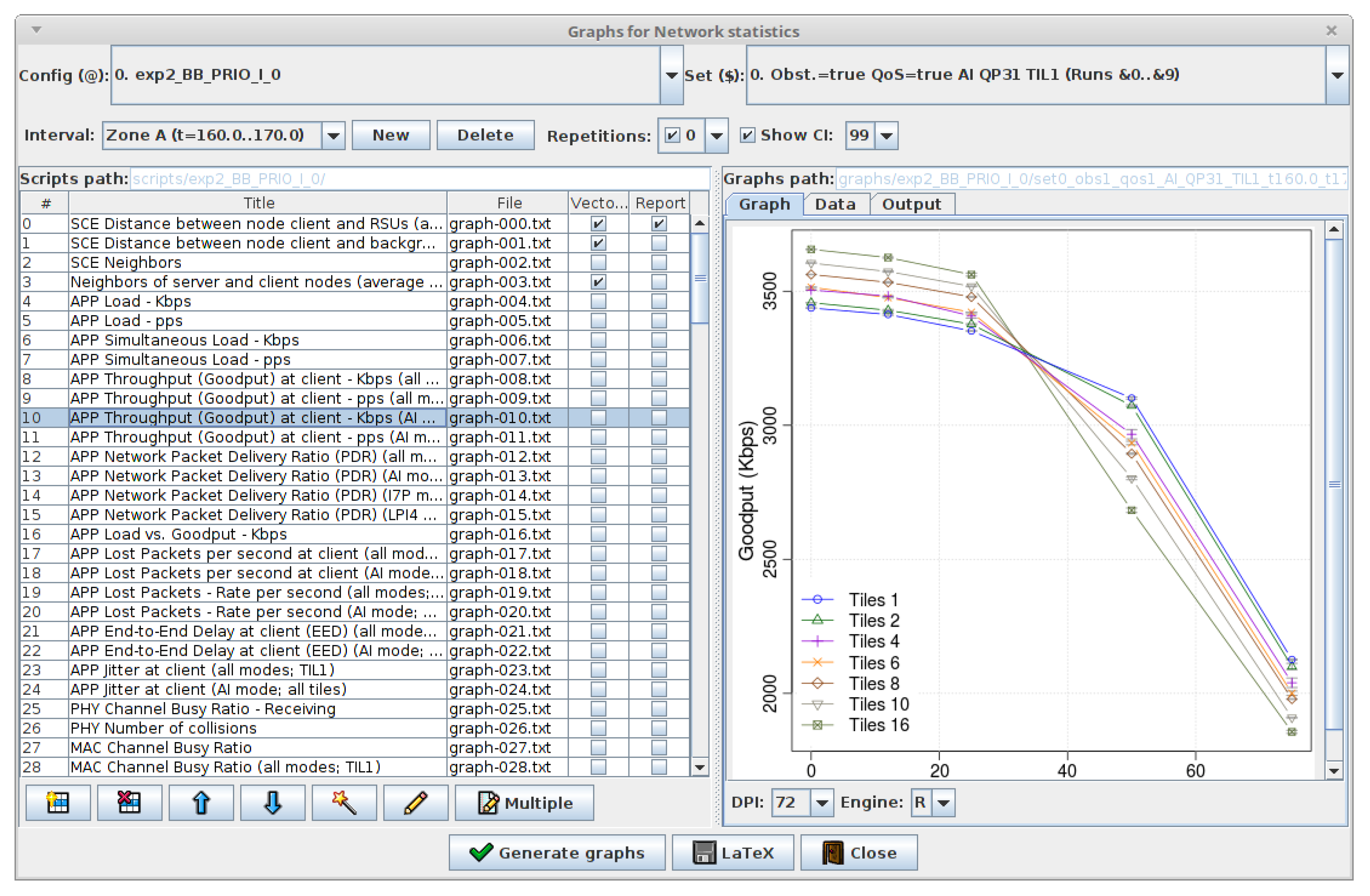Viewport: 1370px width, 896px height.
Task: Open the Config dropdown list
Action: point(671,75)
